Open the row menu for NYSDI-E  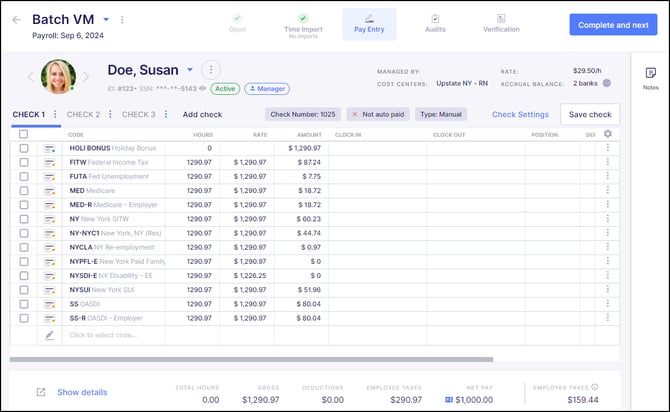[x=608, y=275]
